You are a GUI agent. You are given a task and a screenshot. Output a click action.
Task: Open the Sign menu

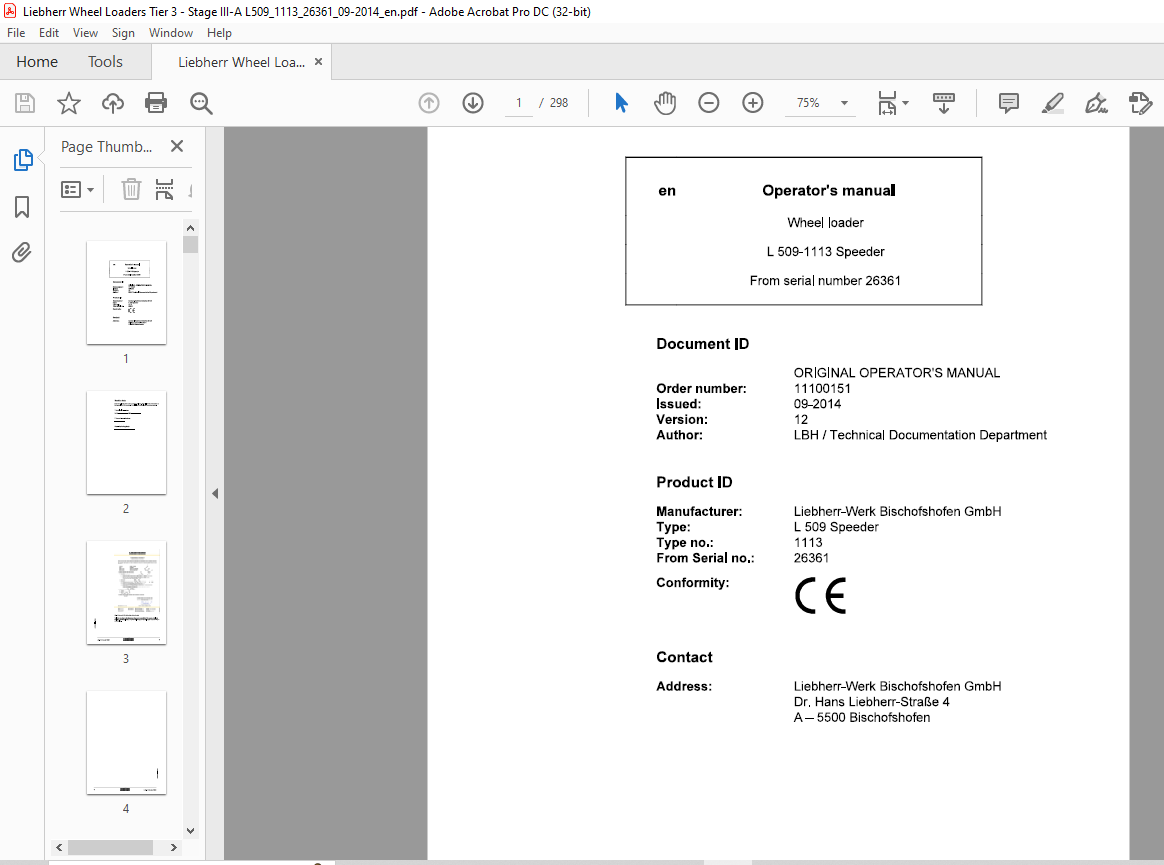pyautogui.click(x=123, y=33)
